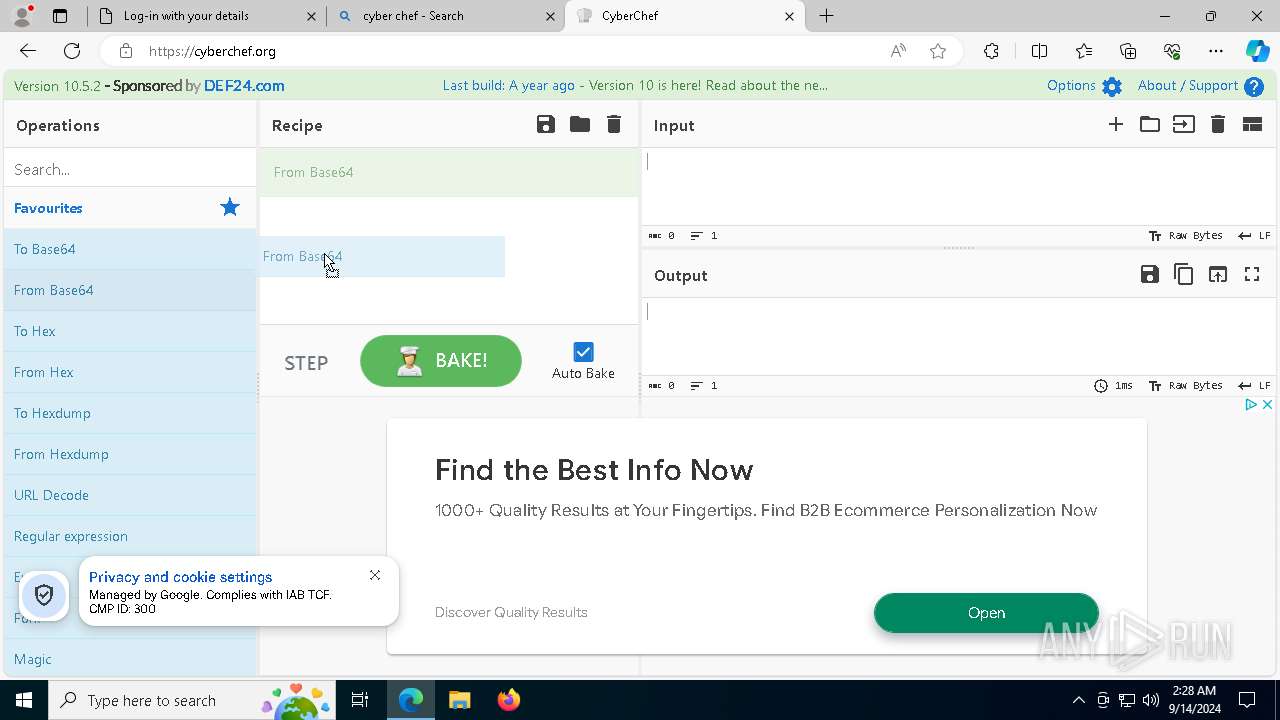Refresh the browser page
The height and width of the screenshot is (720, 1280).
pyautogui.click(x=72, y=51)
